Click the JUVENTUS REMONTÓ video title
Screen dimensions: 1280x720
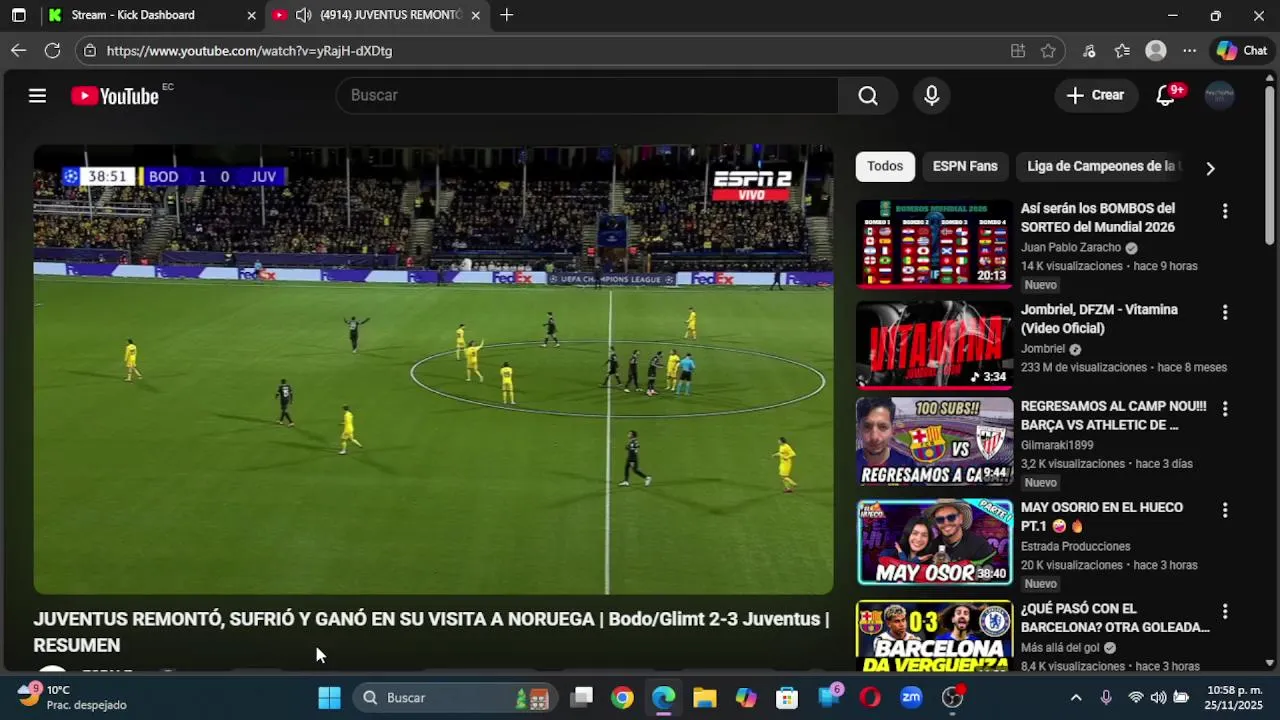tap(431, 632)
